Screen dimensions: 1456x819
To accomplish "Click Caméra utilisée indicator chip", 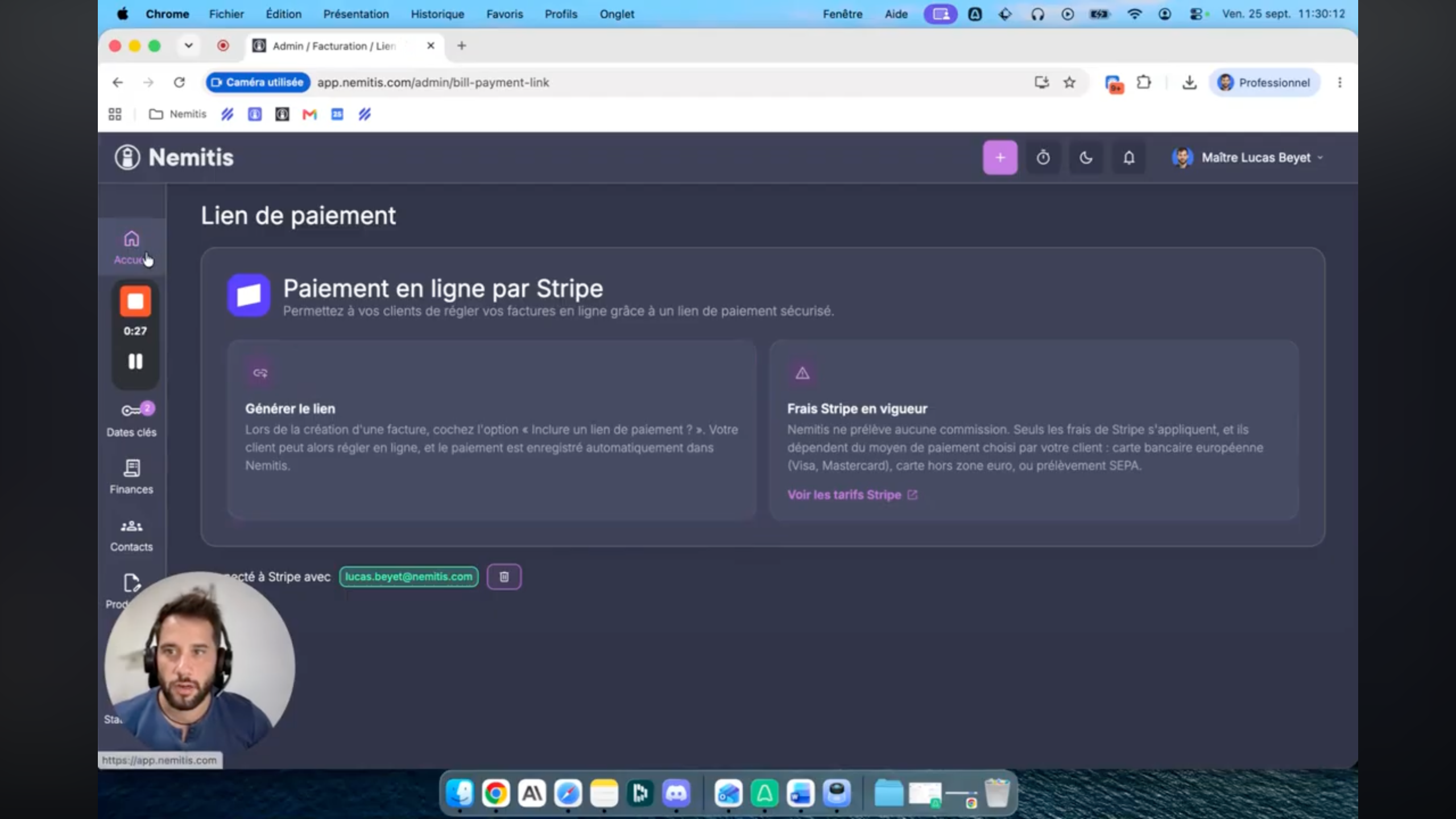I will 258,82.
